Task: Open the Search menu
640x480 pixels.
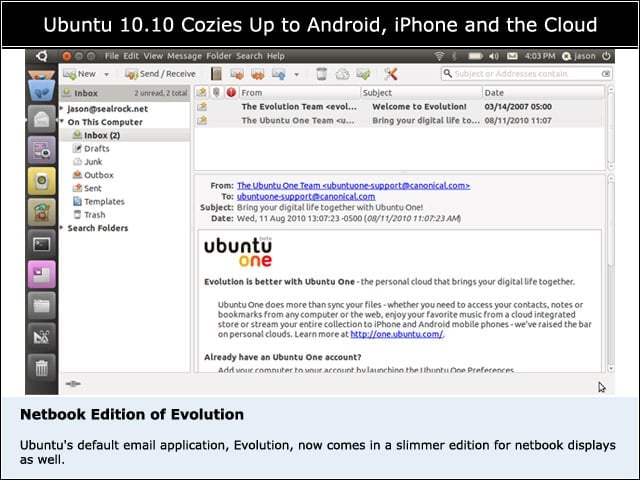Action: (249, 56)
